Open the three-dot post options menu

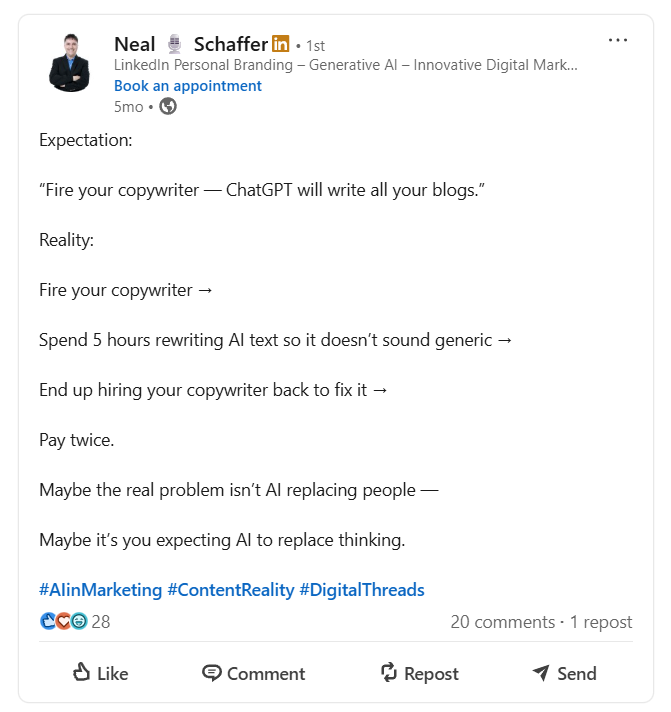(x=618, y=41)
